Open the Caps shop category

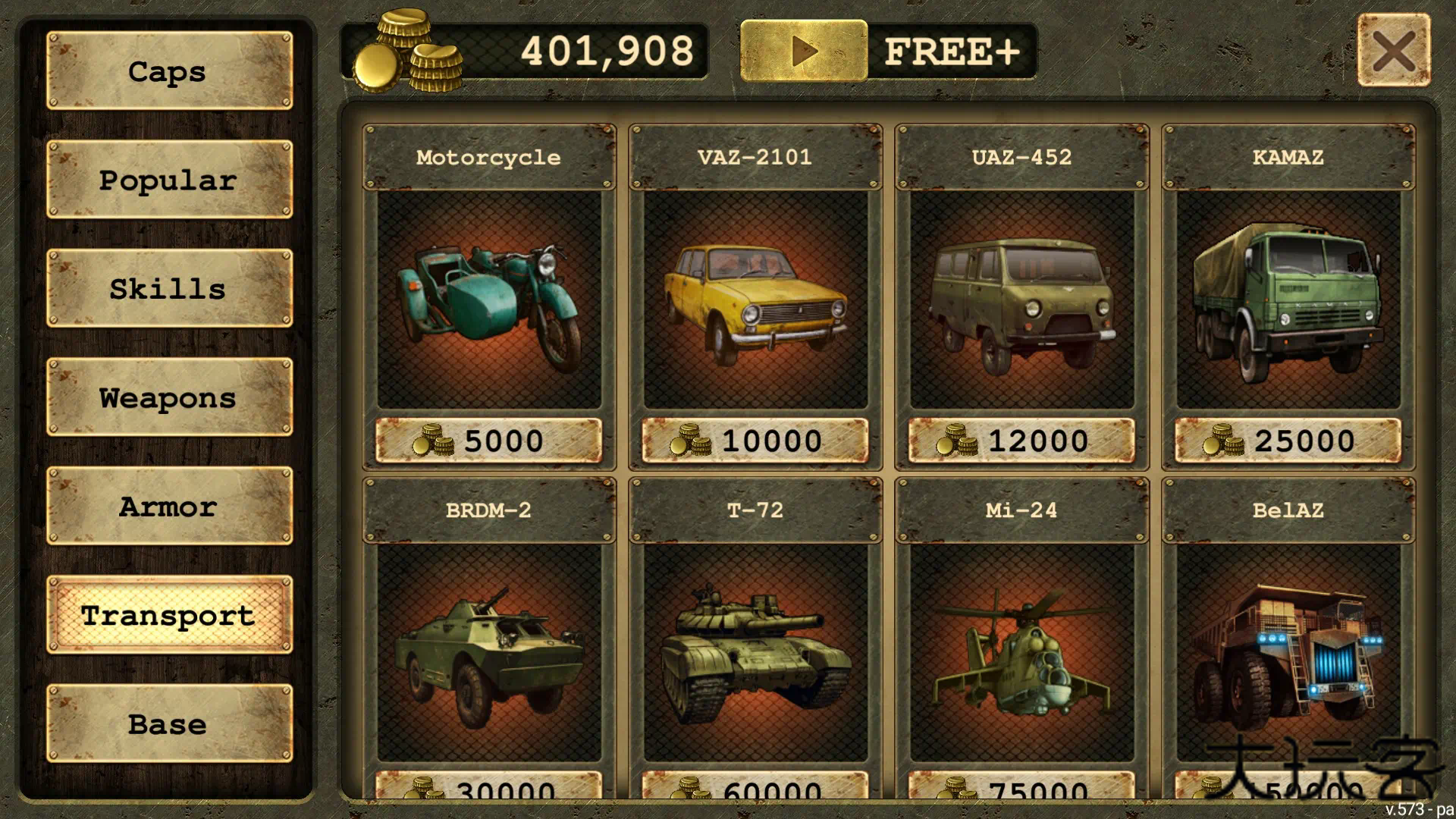coord(169,71)
